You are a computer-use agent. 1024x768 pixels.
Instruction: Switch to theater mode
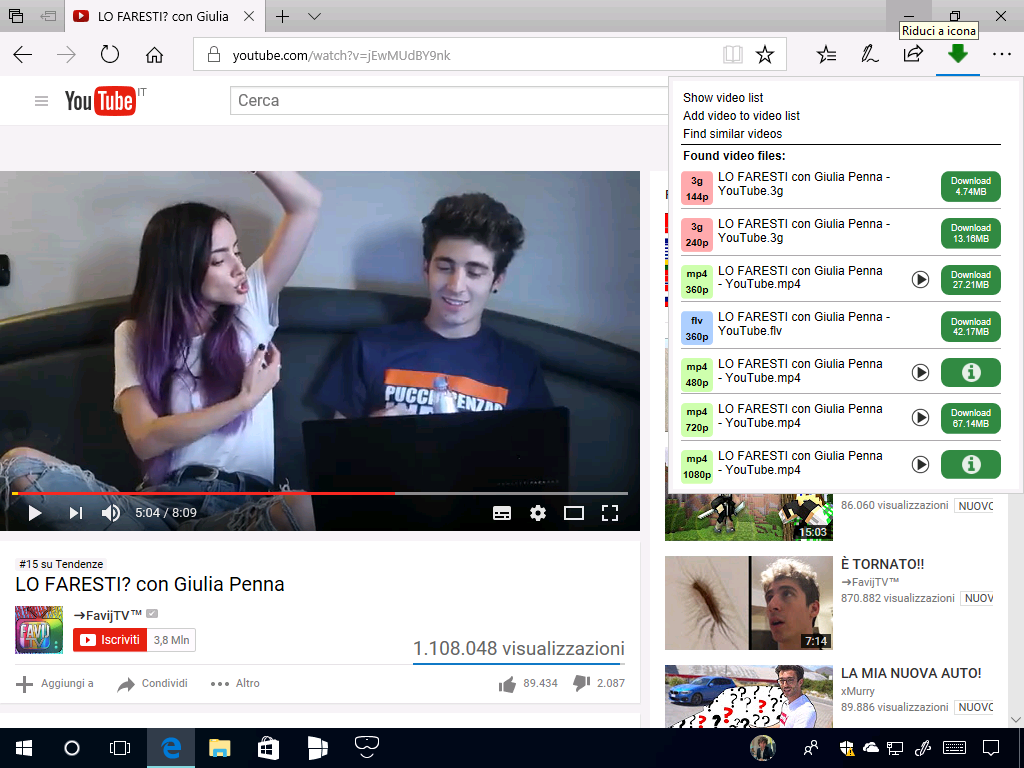[573, 513]
